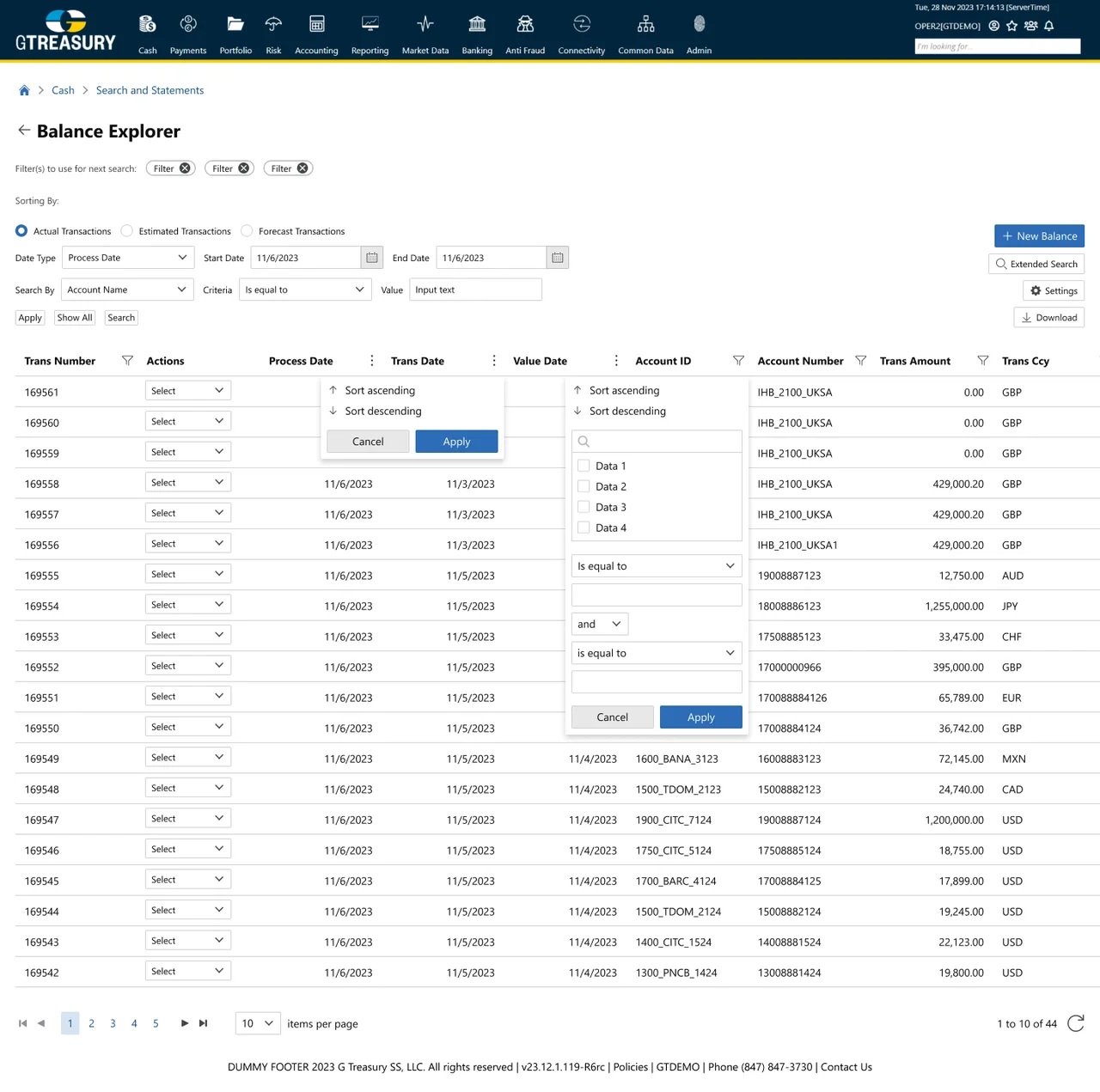Change items per page dropdown
Screen dimensions: 1100x1092
tap(258, 1023)
